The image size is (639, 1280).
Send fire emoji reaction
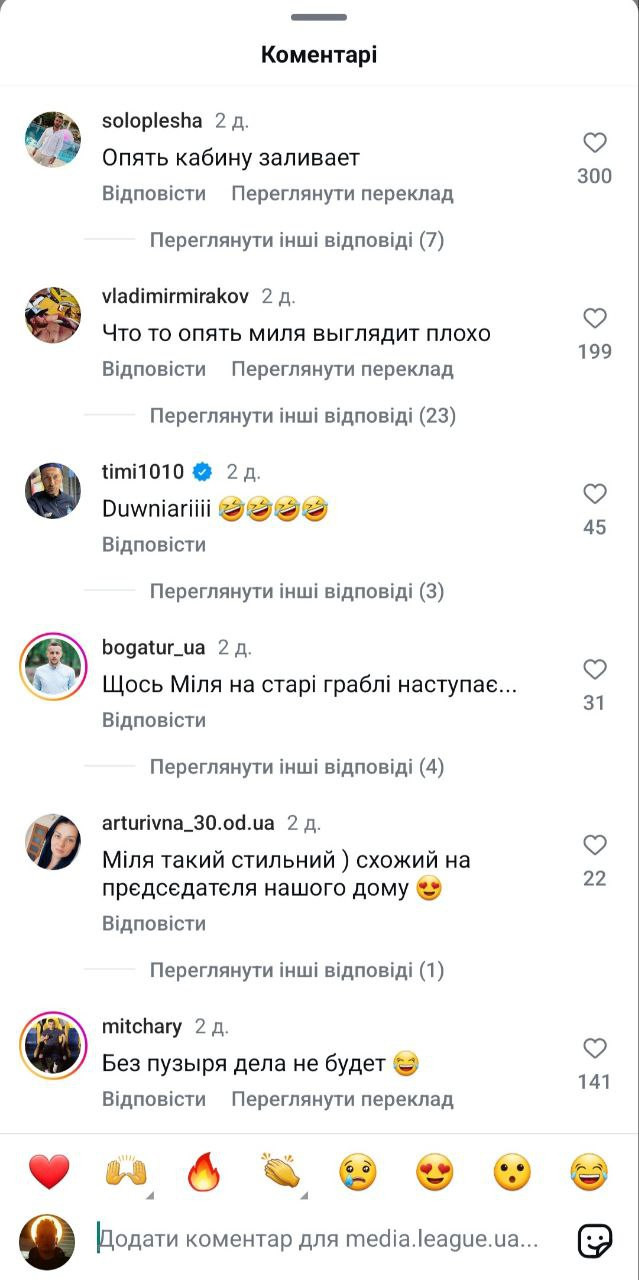click(204, 1171)
